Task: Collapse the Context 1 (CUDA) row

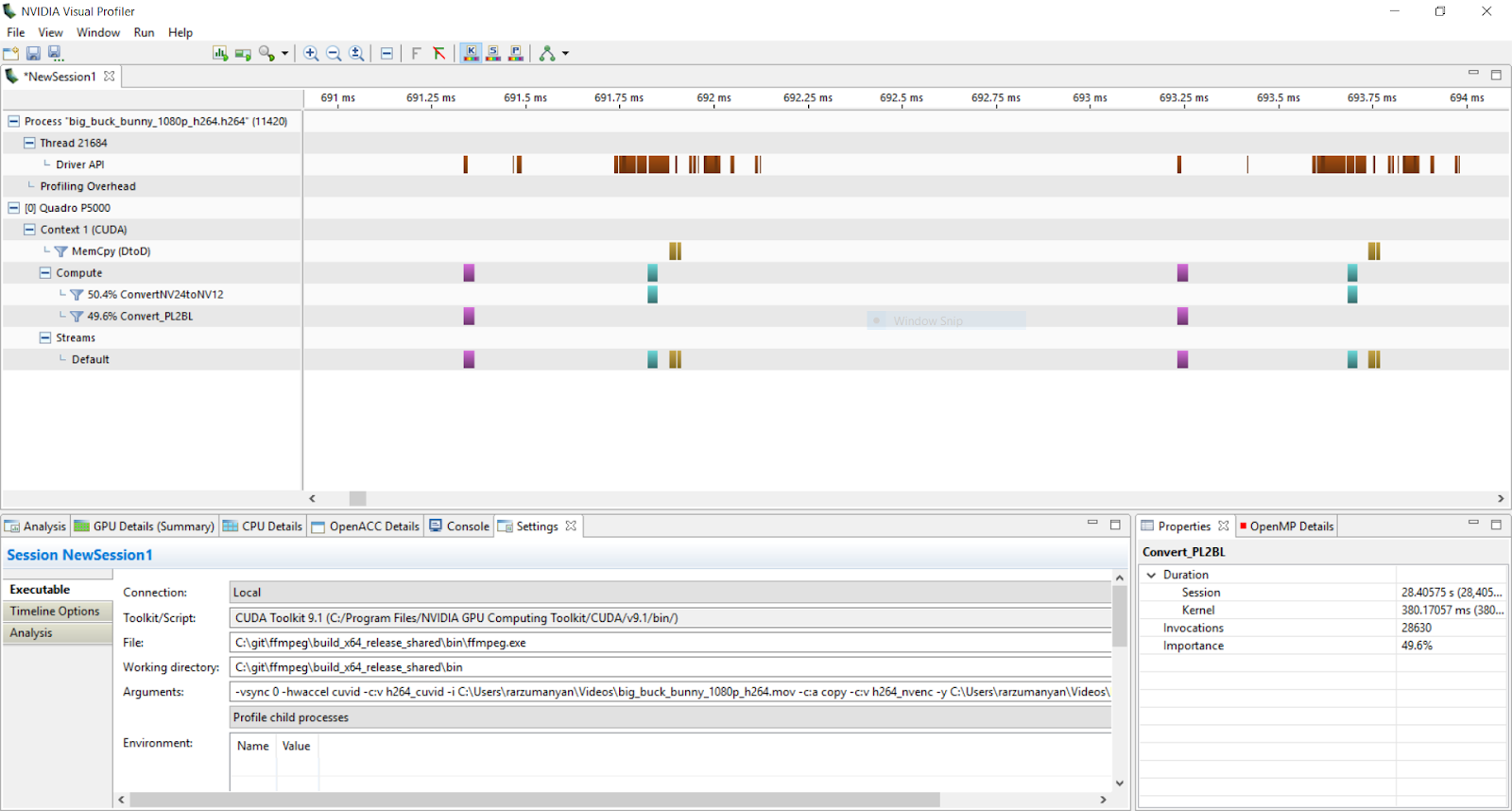Action: tap(29, 230)
